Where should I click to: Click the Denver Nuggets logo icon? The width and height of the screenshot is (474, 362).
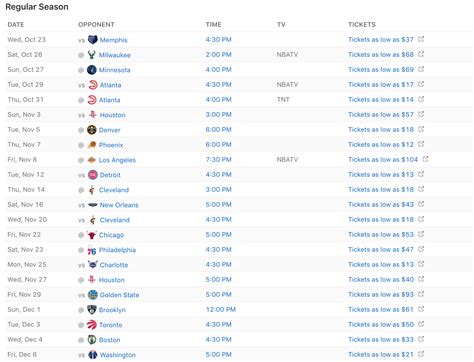pyautogui.click(x=92, y=130)
